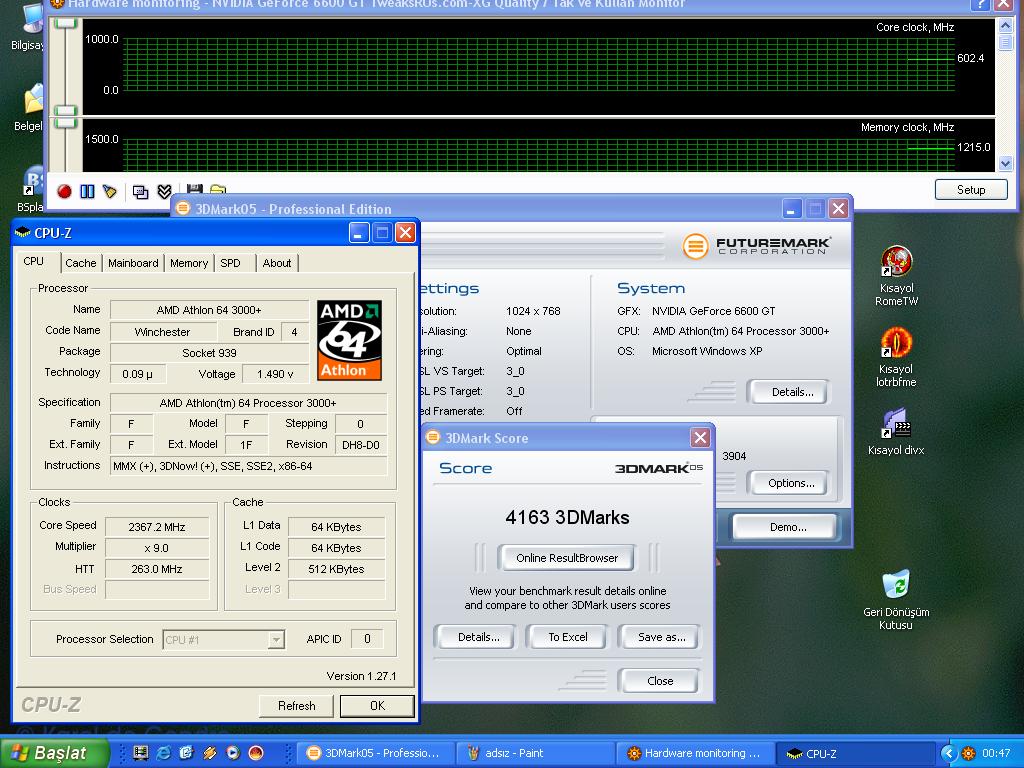The width and height of the screenshot is (1024, 768).
Task: Click the Winamp lightning quick launch icon
Action: pos(210,753)
